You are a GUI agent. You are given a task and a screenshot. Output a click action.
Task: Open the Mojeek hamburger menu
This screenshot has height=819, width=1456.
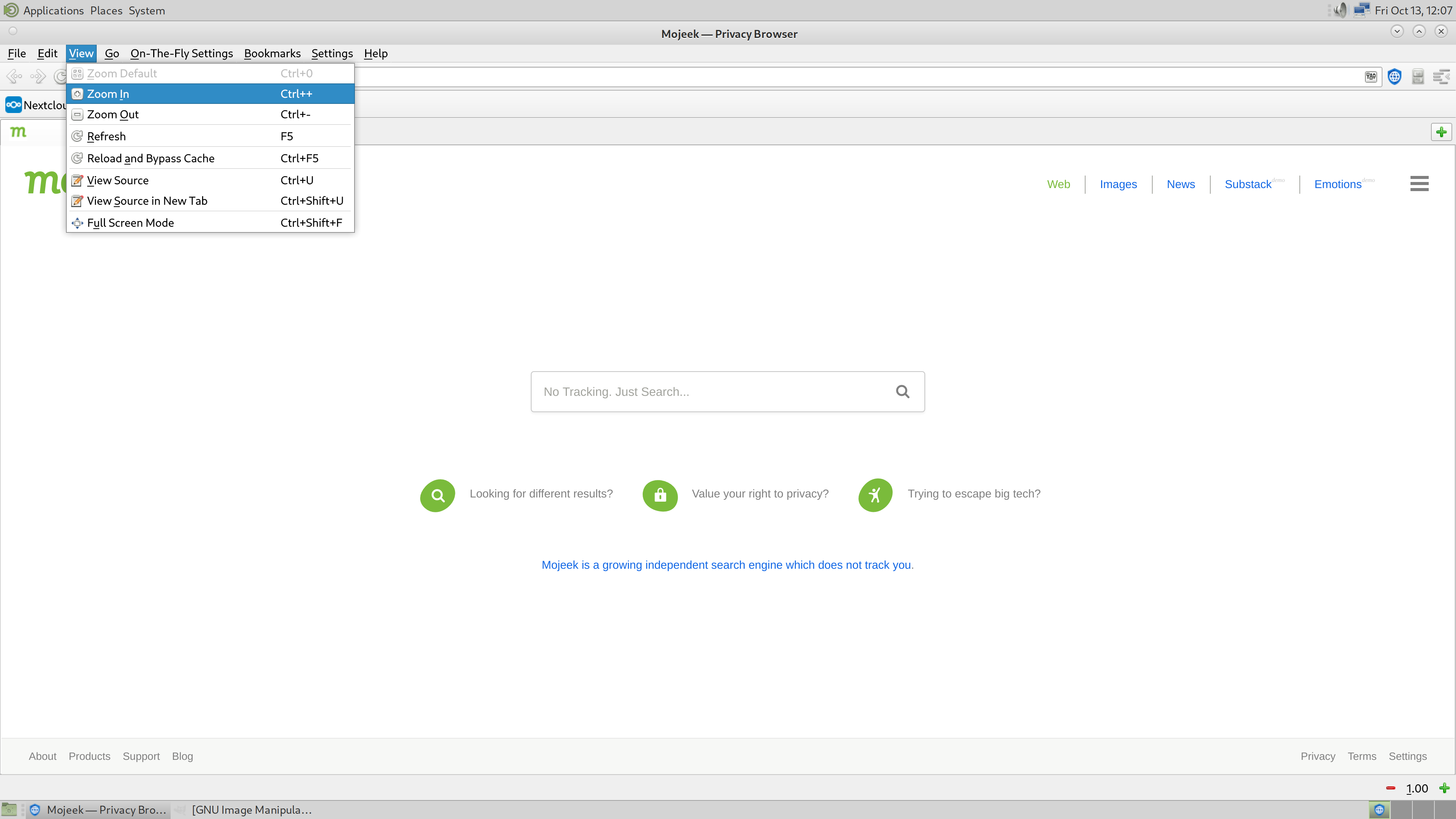pos(1419,183)
